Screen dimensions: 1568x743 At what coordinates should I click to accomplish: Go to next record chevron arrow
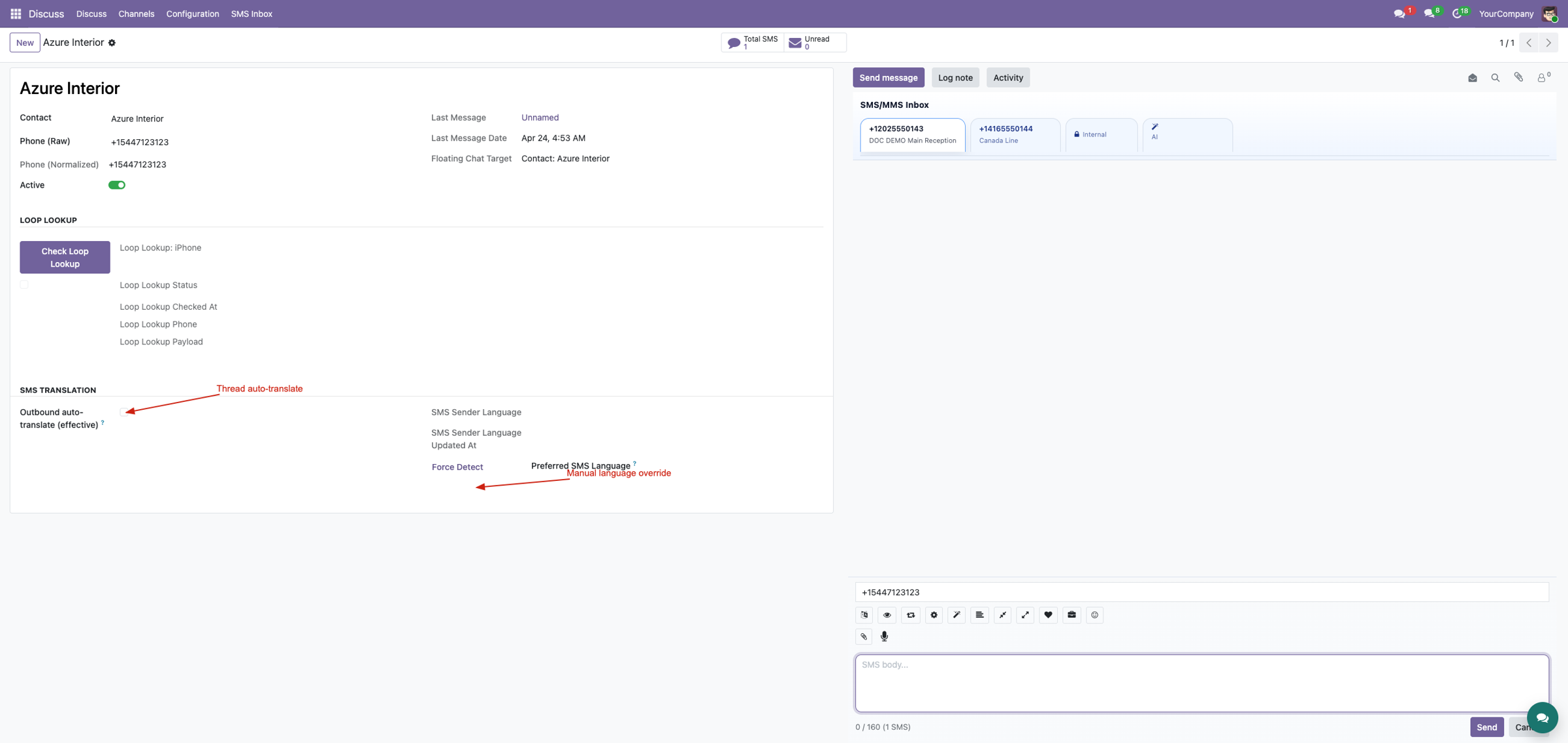1548,42
